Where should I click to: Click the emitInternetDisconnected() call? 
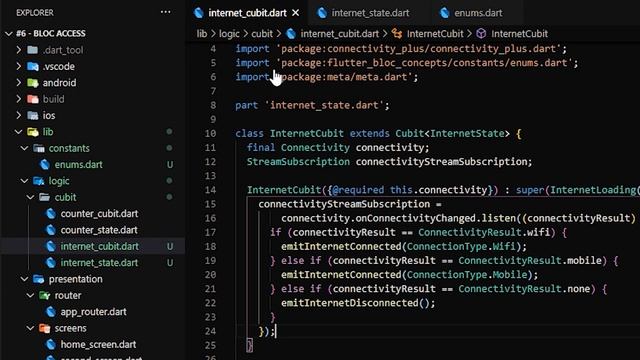tap(358, 303)
